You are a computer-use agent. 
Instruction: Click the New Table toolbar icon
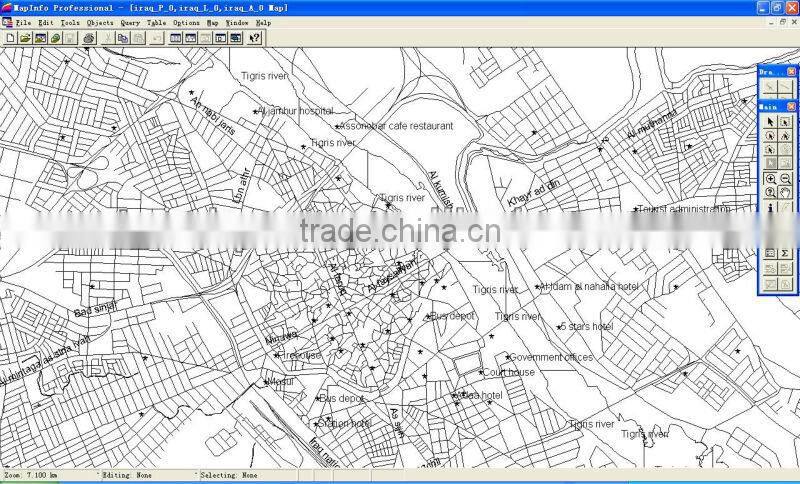10,38
